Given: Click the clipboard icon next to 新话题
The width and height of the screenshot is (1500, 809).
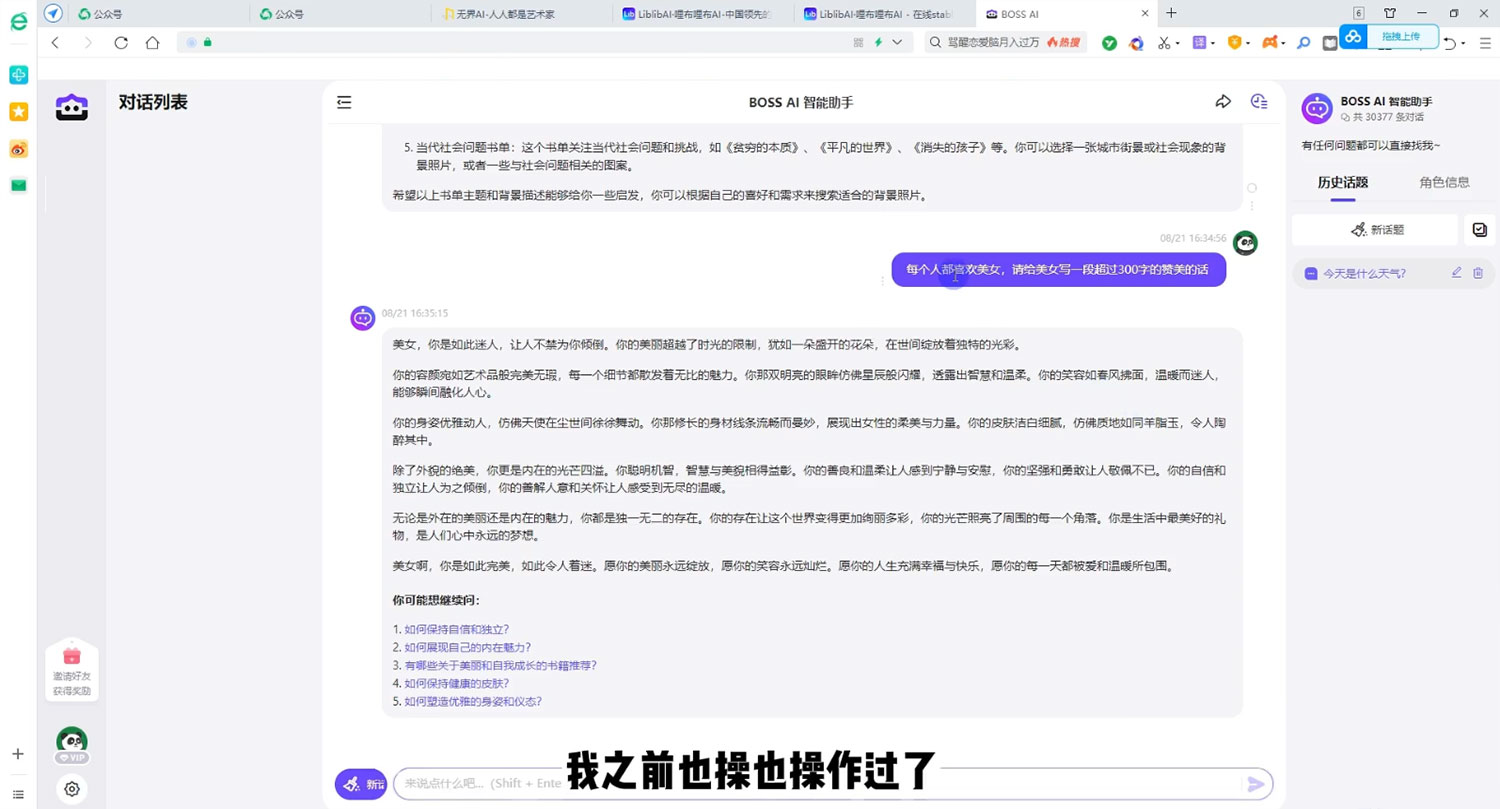Looking at the screenshot, I should tap(1479, 229).
